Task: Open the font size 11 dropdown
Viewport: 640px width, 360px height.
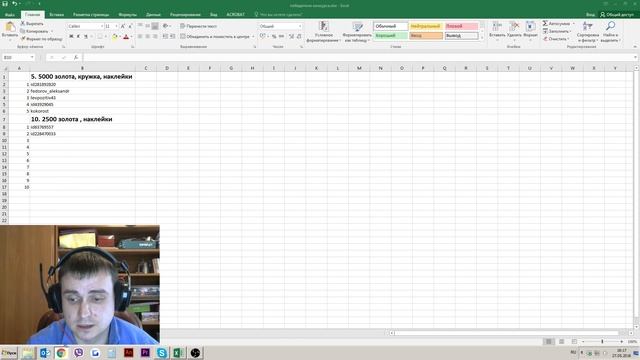Action: [x=116, y=26]
